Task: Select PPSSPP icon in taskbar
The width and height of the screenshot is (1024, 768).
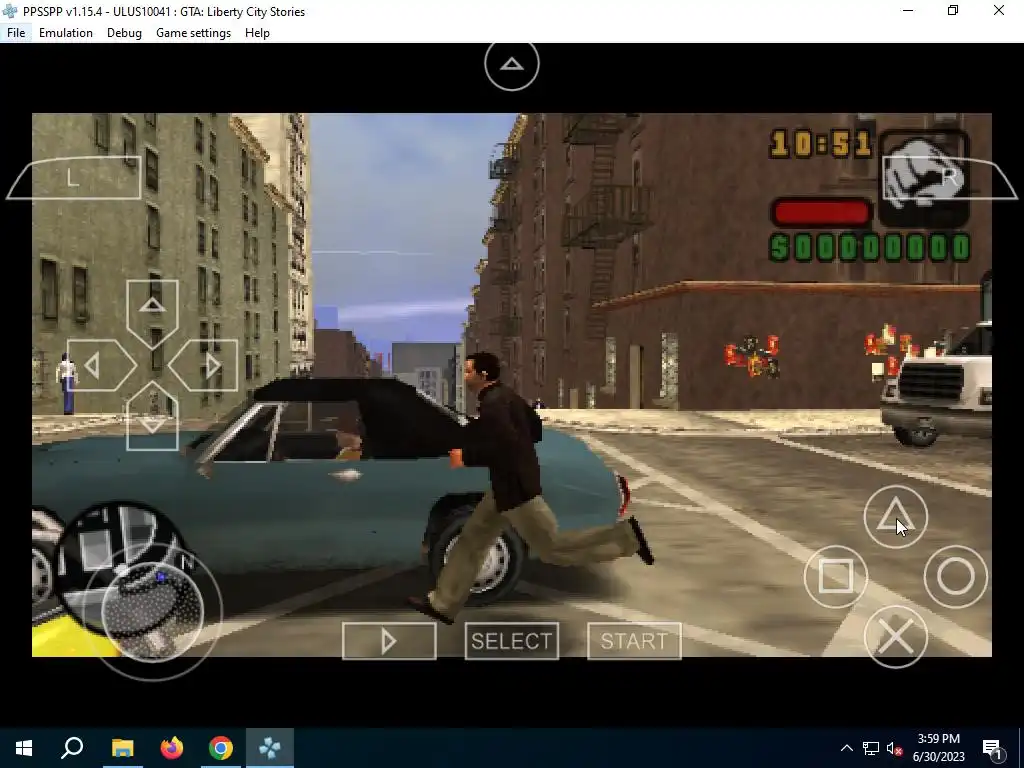Action: (270, 748)
